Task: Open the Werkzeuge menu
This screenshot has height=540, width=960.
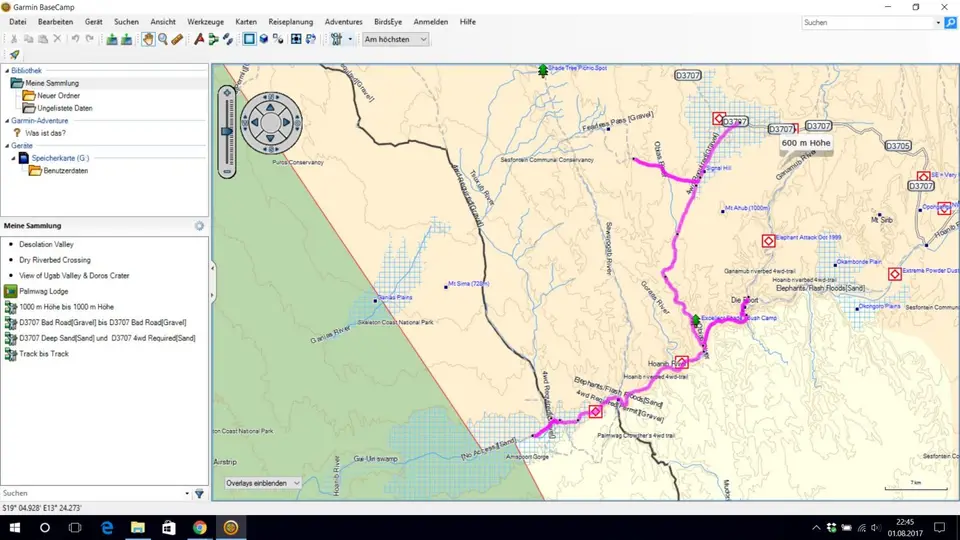Action: point(206,21)
